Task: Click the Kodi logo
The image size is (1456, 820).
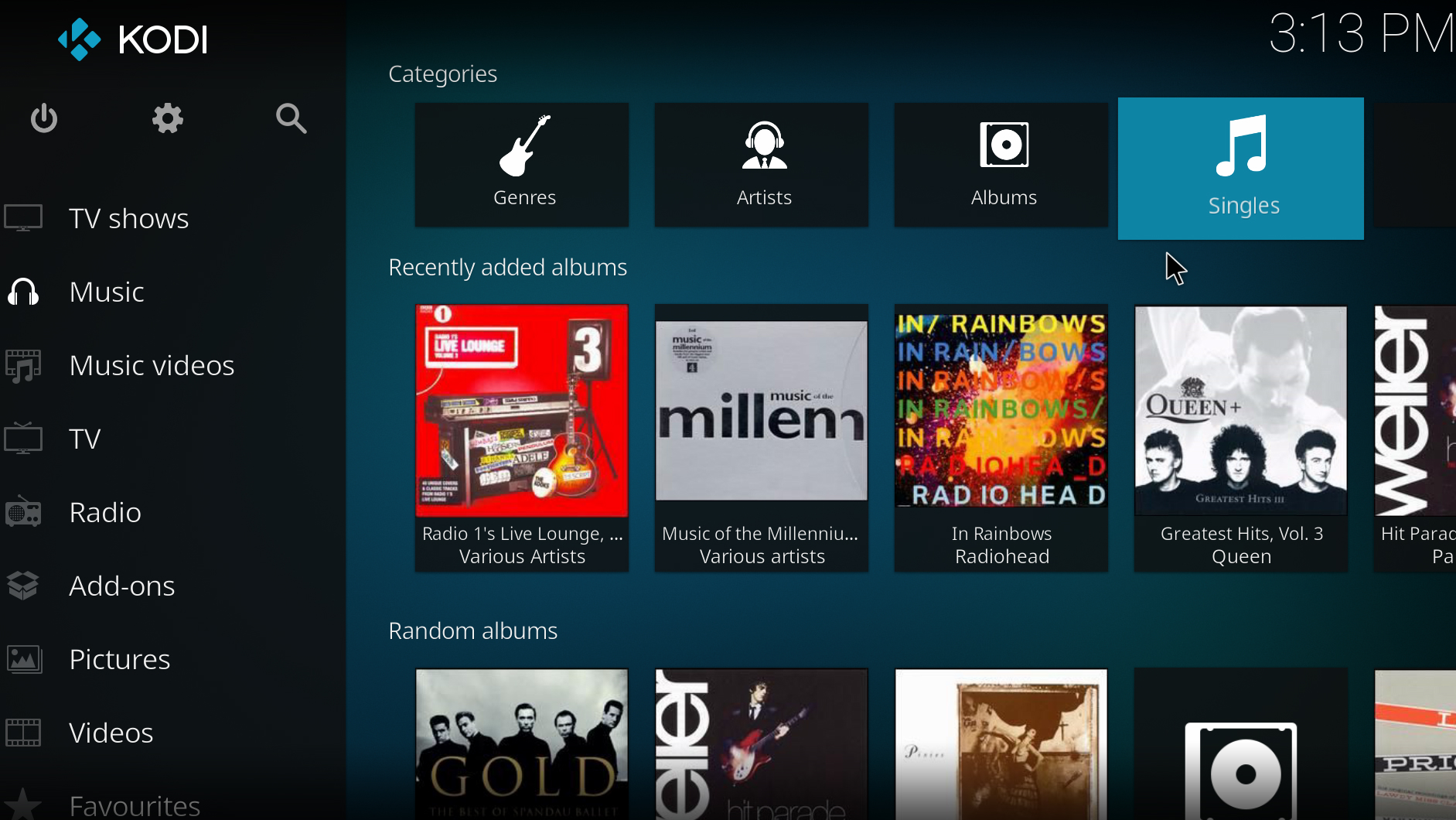Action: point(133,39)
